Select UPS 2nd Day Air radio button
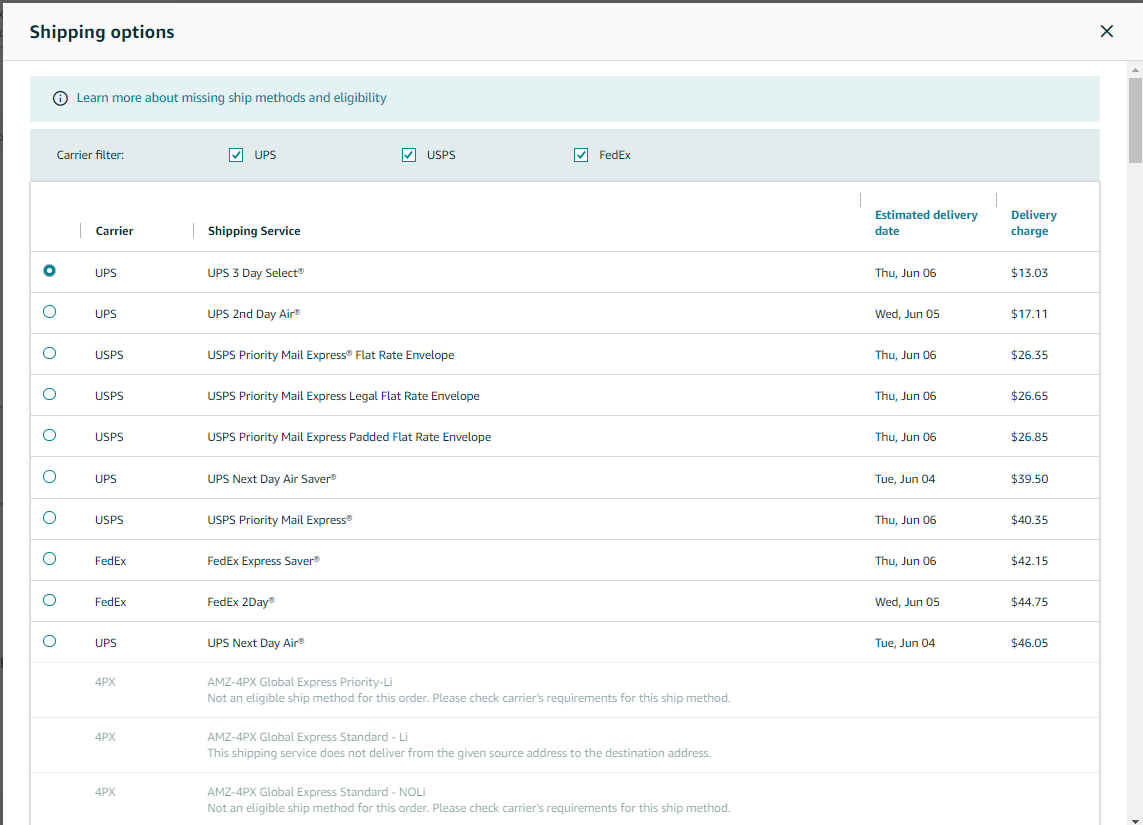Image resolution: width=1143 pixels, height=825 pixels. pos(50,312)
